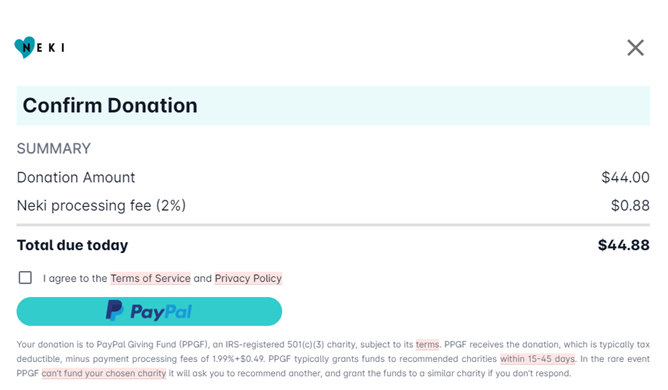Open the Terms of Service link
Screen dimensions: 668x390
[150, 278]
